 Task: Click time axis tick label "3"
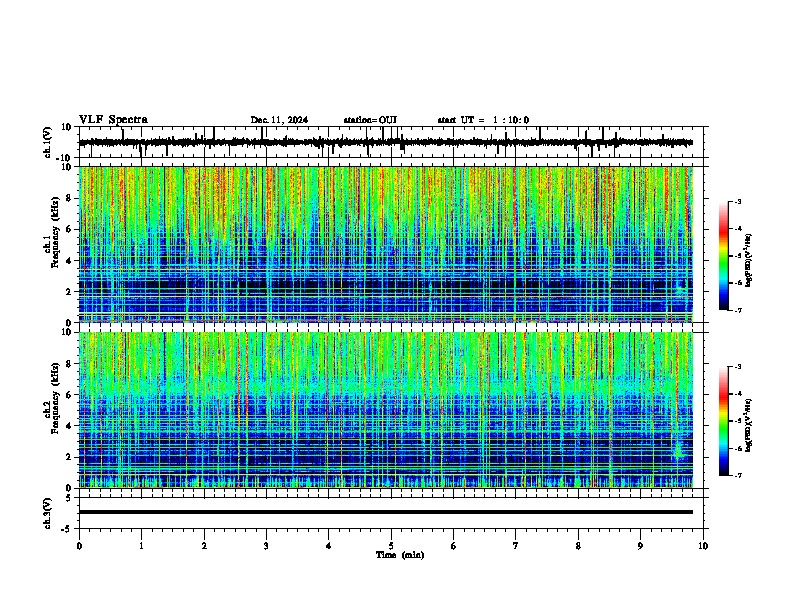[x=266, y=546]
